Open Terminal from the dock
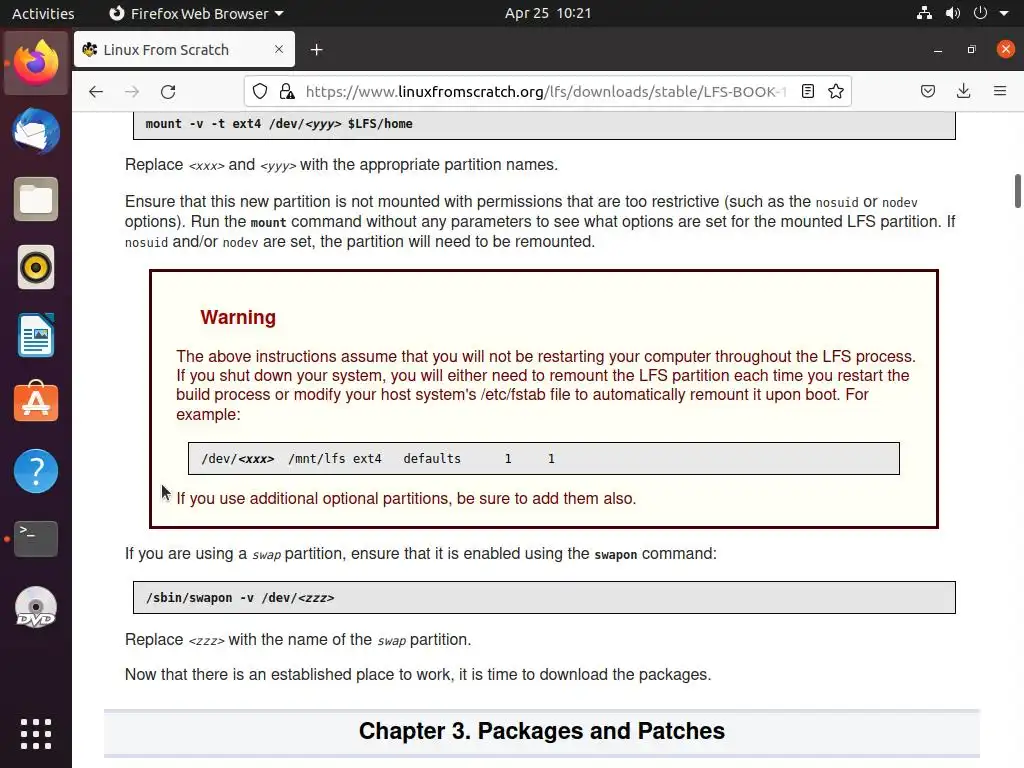Viewport: 1024px width, 768px height. click(36, 539)
